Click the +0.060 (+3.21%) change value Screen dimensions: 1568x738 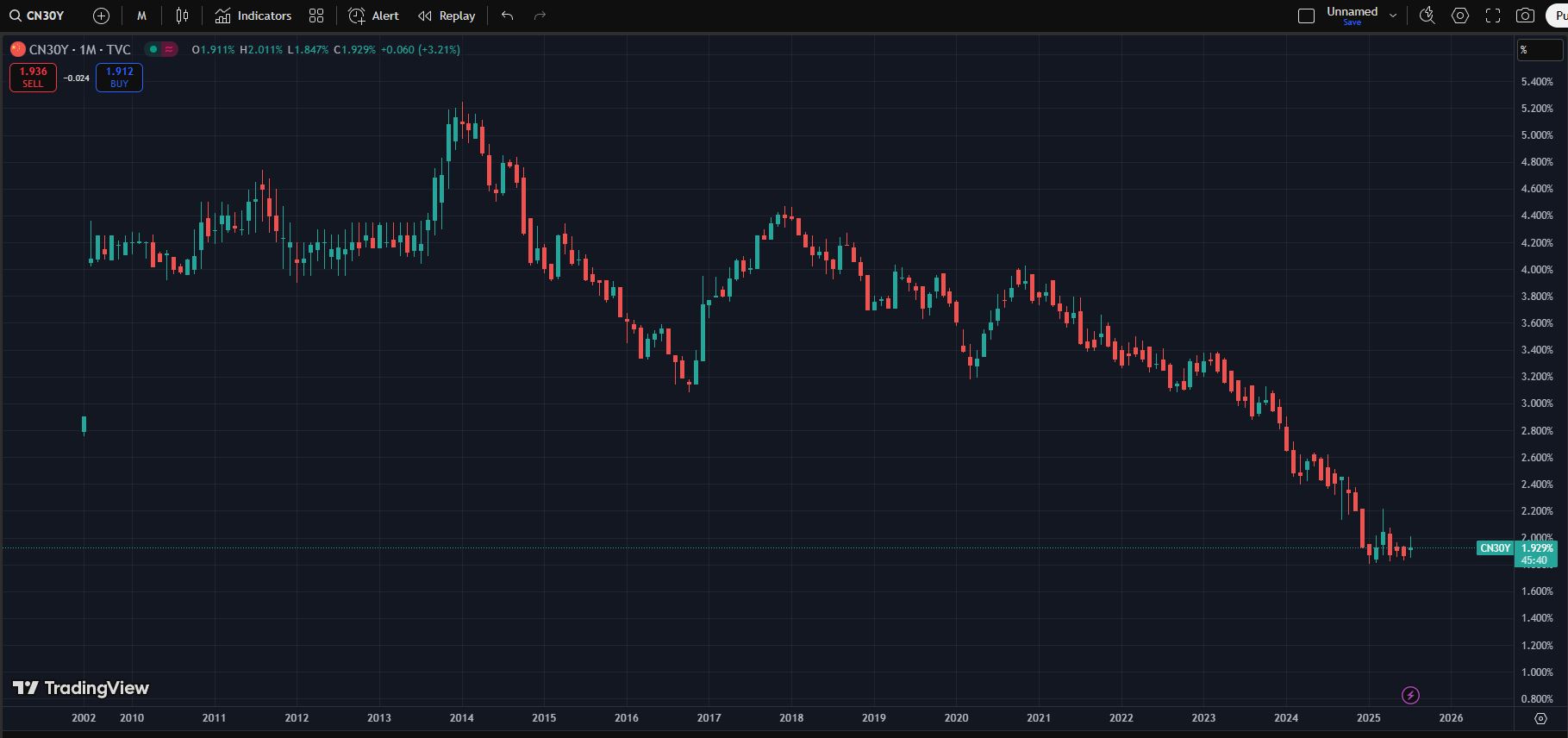coord(421,50)
